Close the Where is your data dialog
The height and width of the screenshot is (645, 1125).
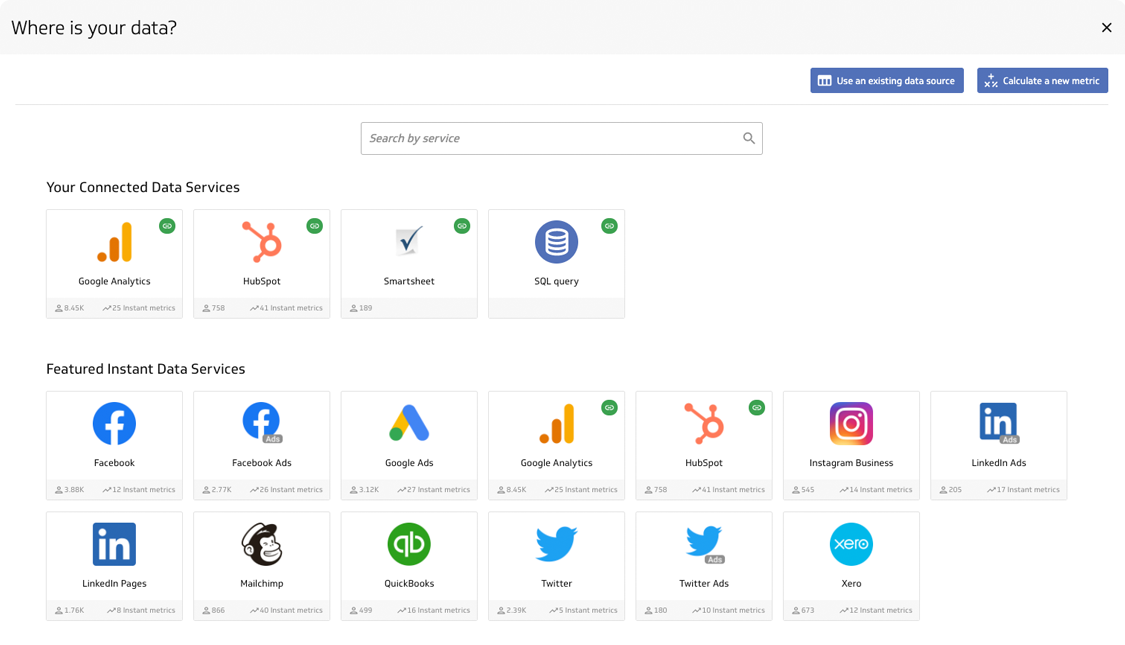pos(1106,27)
